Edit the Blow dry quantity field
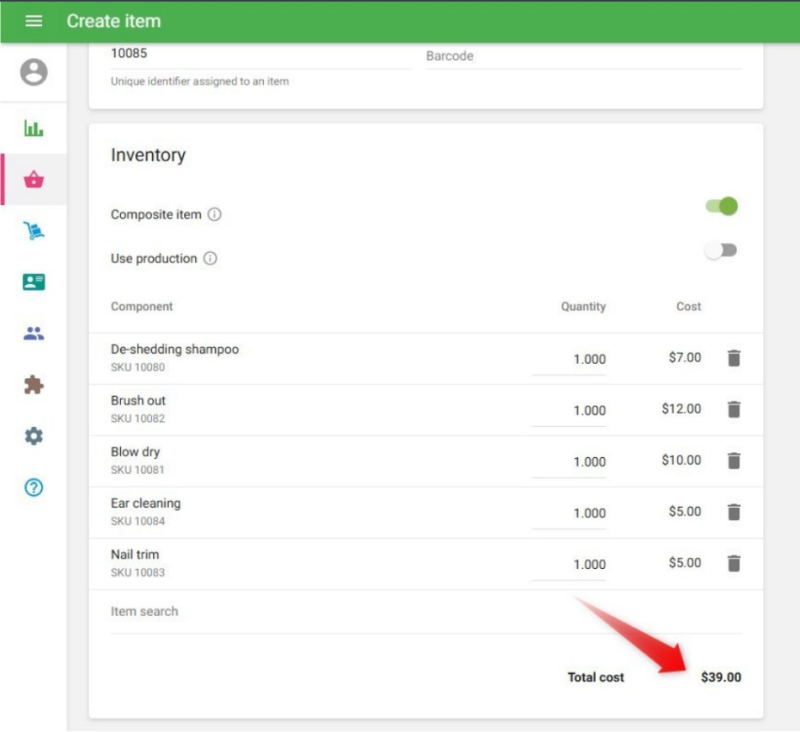Image resolution: width=800 pixels, height=732 pixels. [570, 462]
